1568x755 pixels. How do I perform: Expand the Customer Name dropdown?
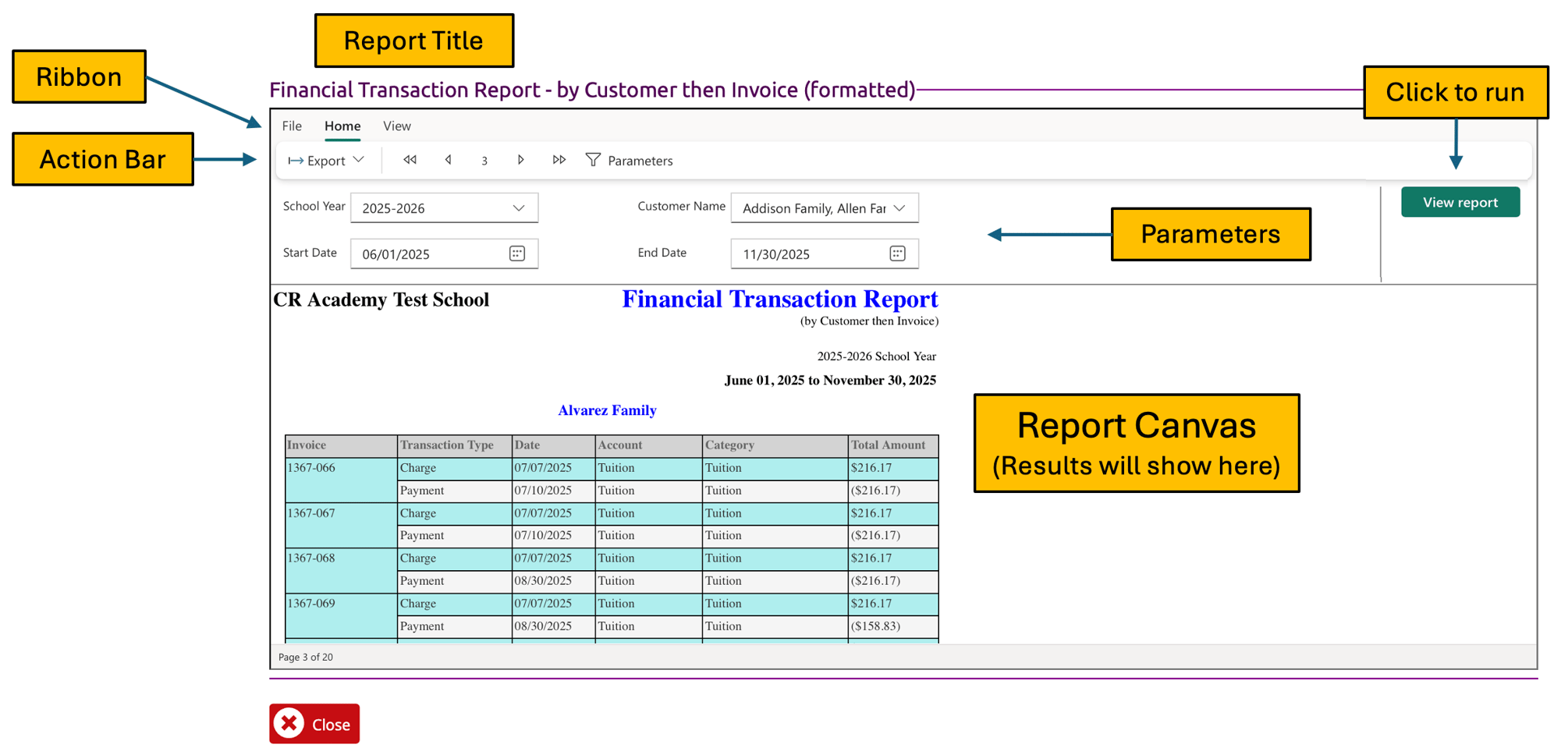point(899,208)
